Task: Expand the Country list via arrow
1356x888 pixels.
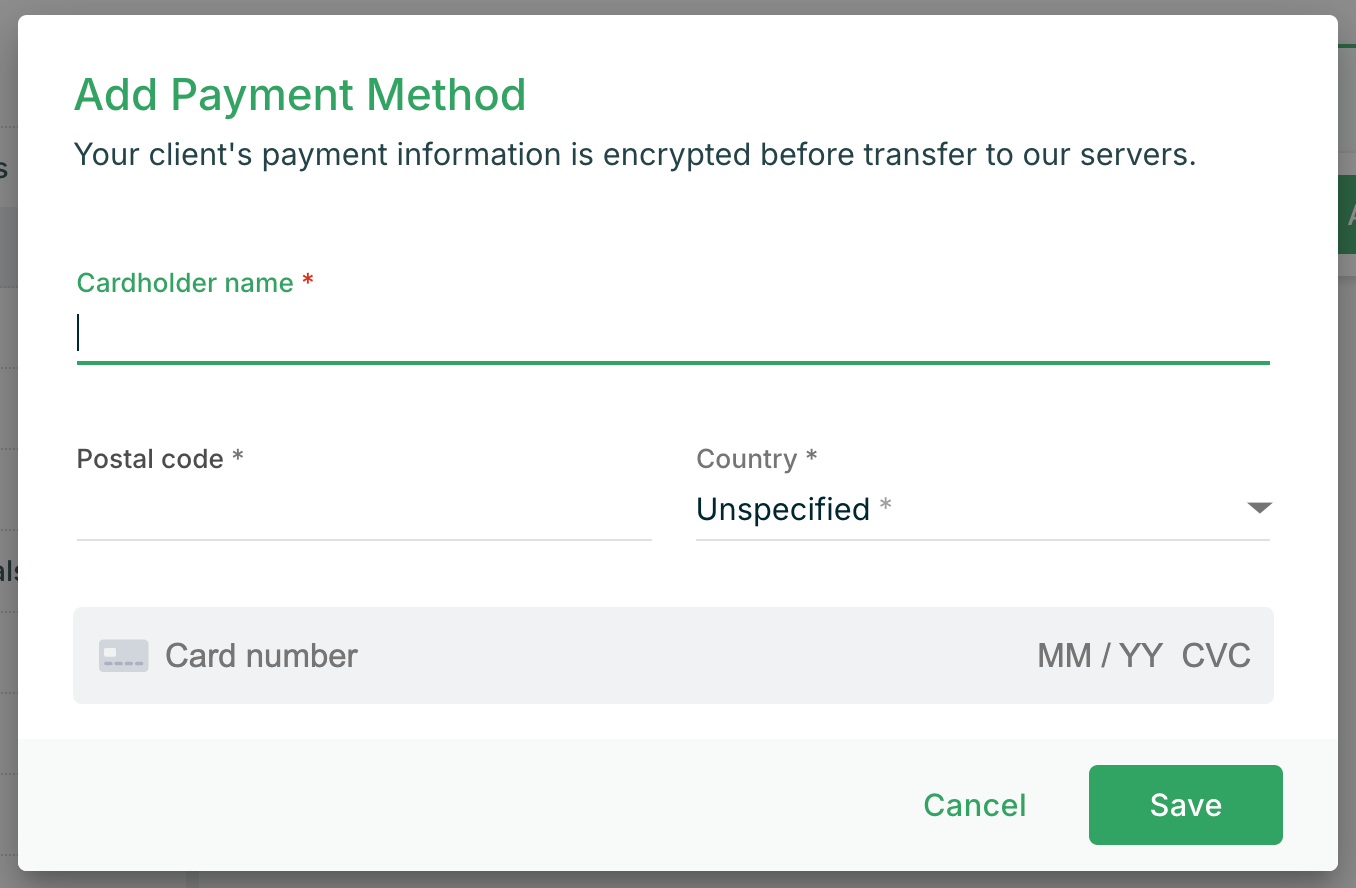Action: click(x=1259, y=508)
